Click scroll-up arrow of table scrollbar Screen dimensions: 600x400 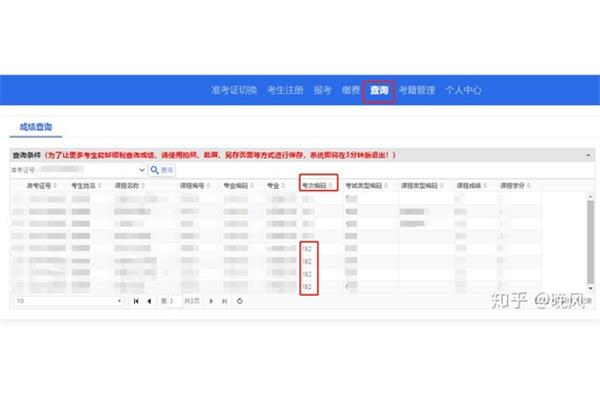590,196
